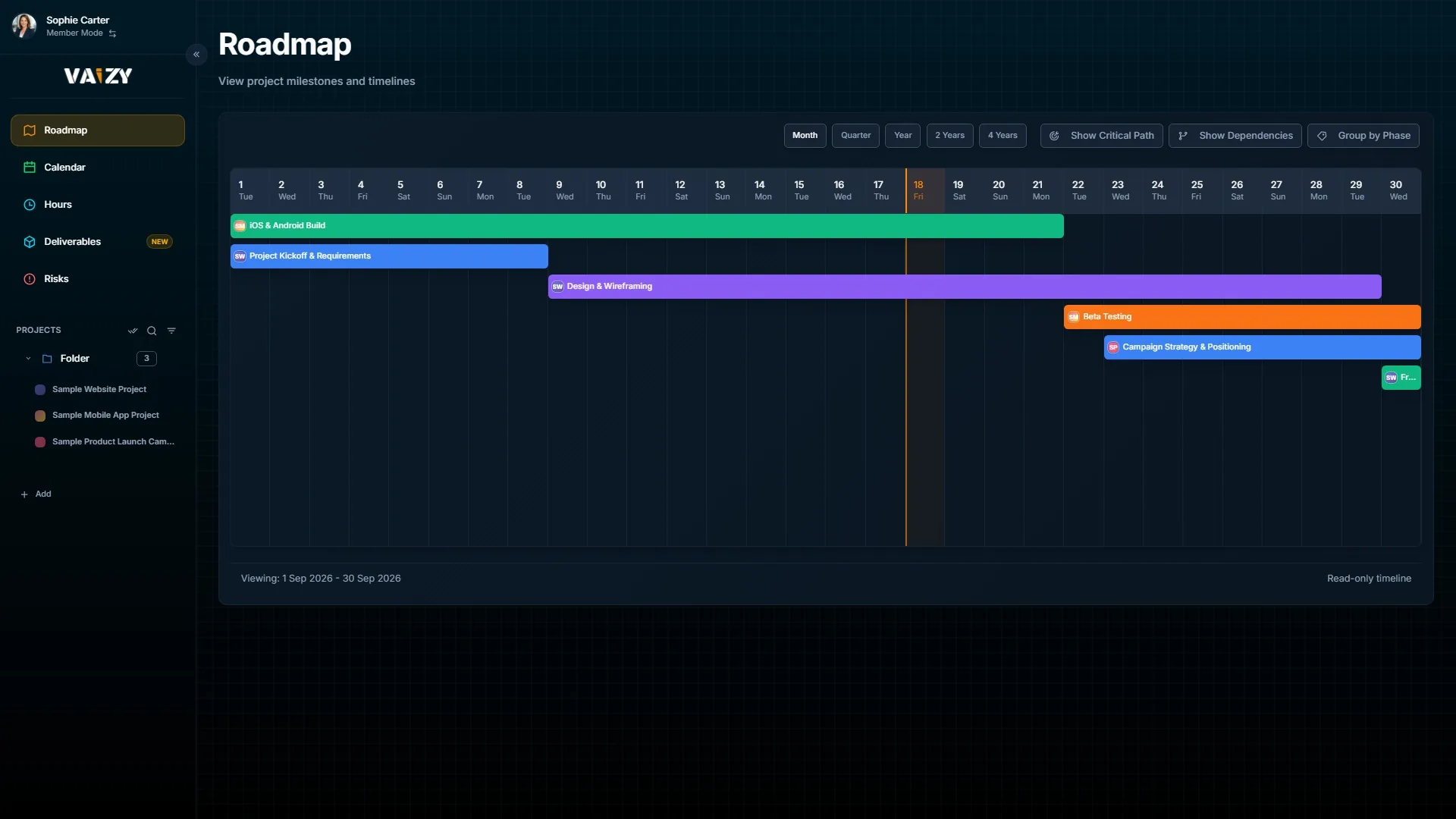Image resolution: width=1456 pixels, height=819 pixels.
Task: Click the Deliverables cube icon
Action: click(x=30, y=242)
